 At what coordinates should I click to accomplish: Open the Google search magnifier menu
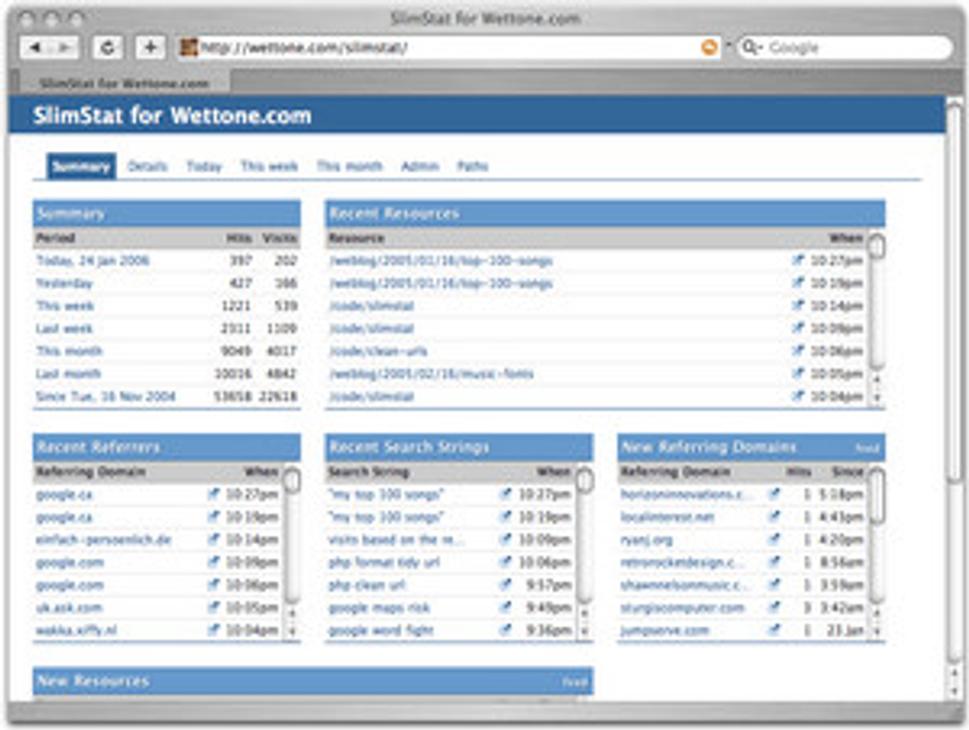752,48
